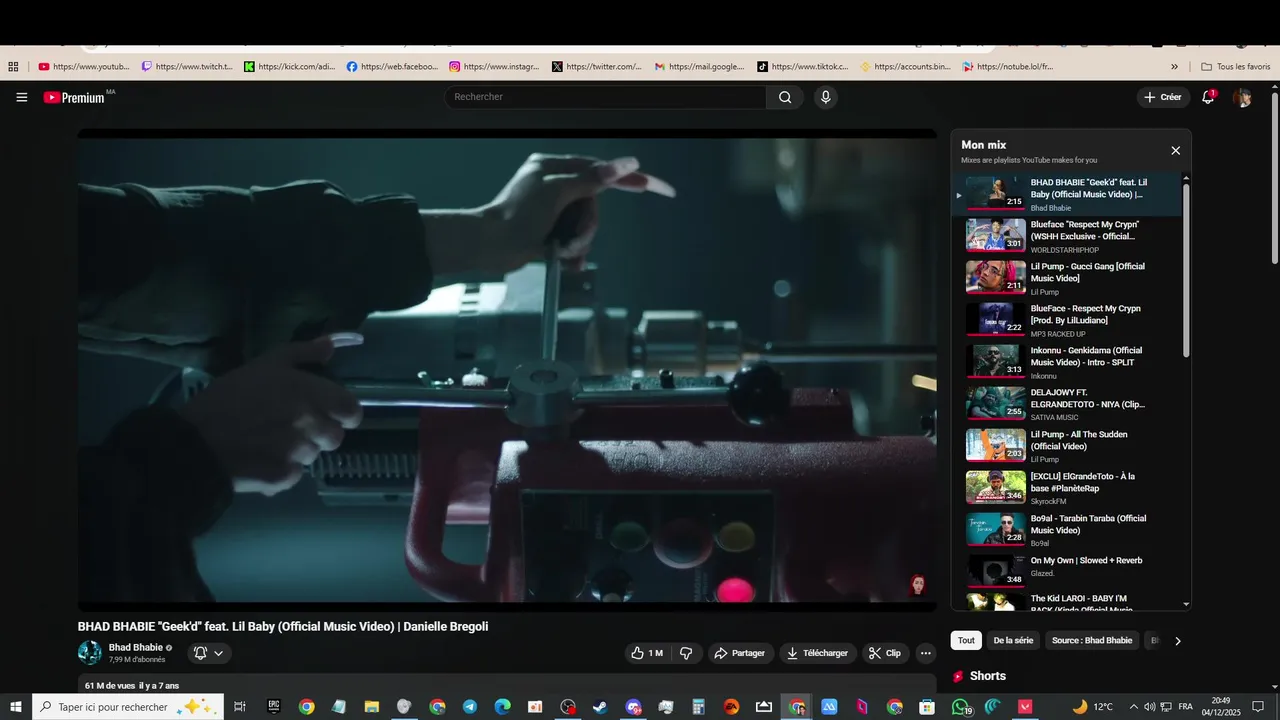Screen dimensions: 1280x720
Task: Click the YouTube Premium logo
Action: (x=75, y=97)
